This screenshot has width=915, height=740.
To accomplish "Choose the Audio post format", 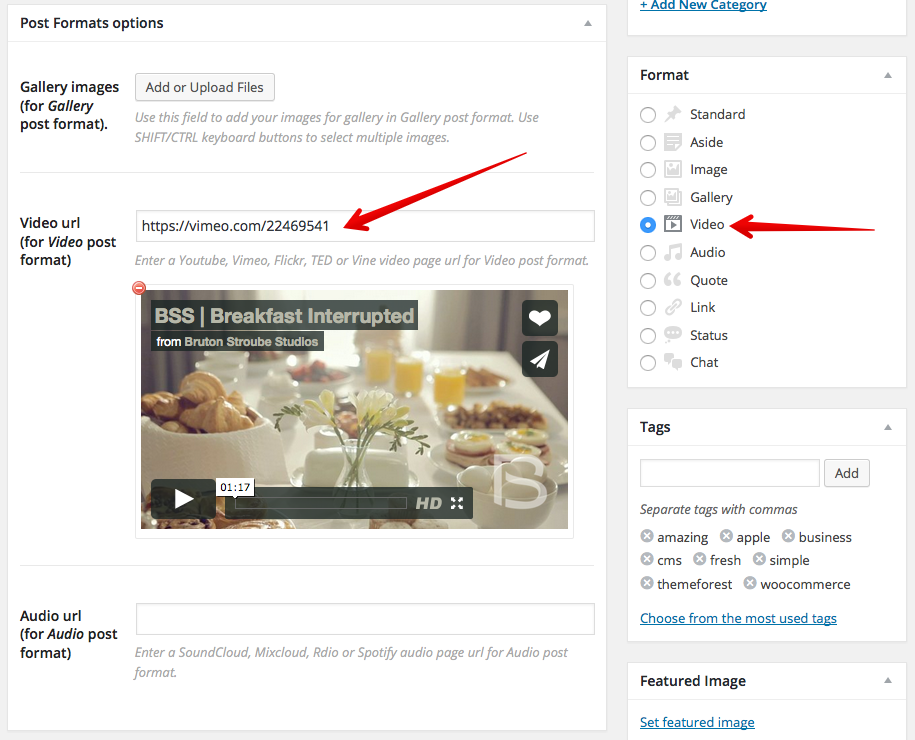I will [x=648, y=253].
